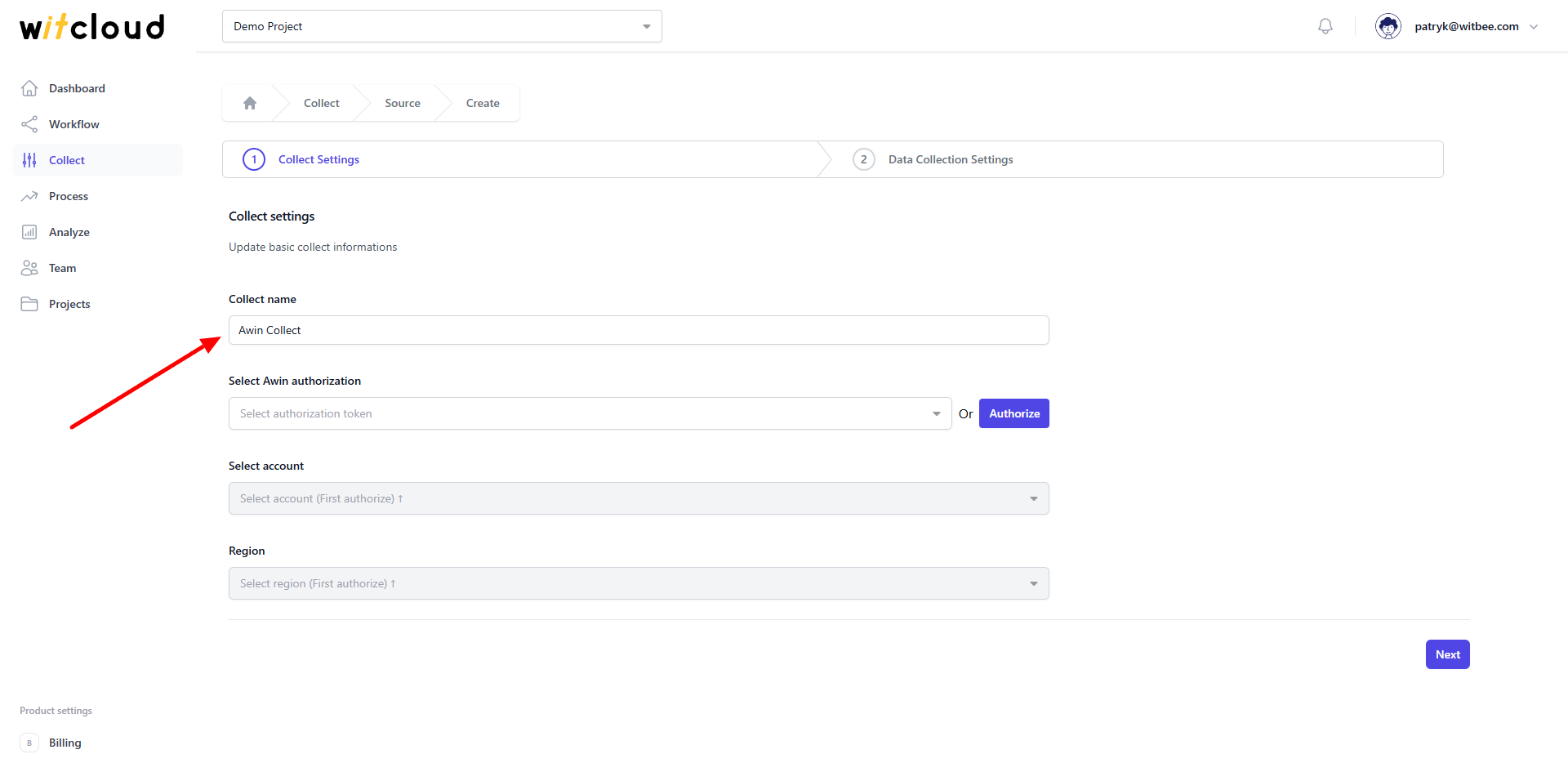Click the user avatar picture
This screenshot has height=772, width=1568.
tap(1388, 26)
